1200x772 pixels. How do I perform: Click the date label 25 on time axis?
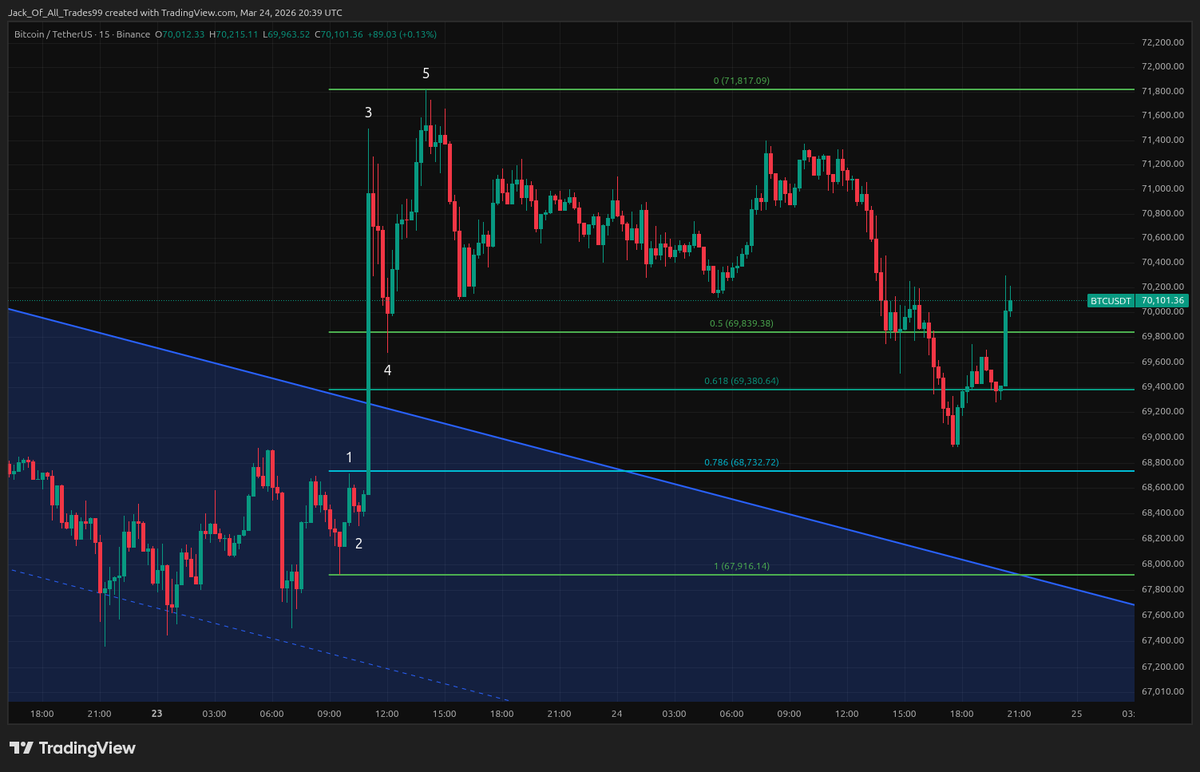1077,714
